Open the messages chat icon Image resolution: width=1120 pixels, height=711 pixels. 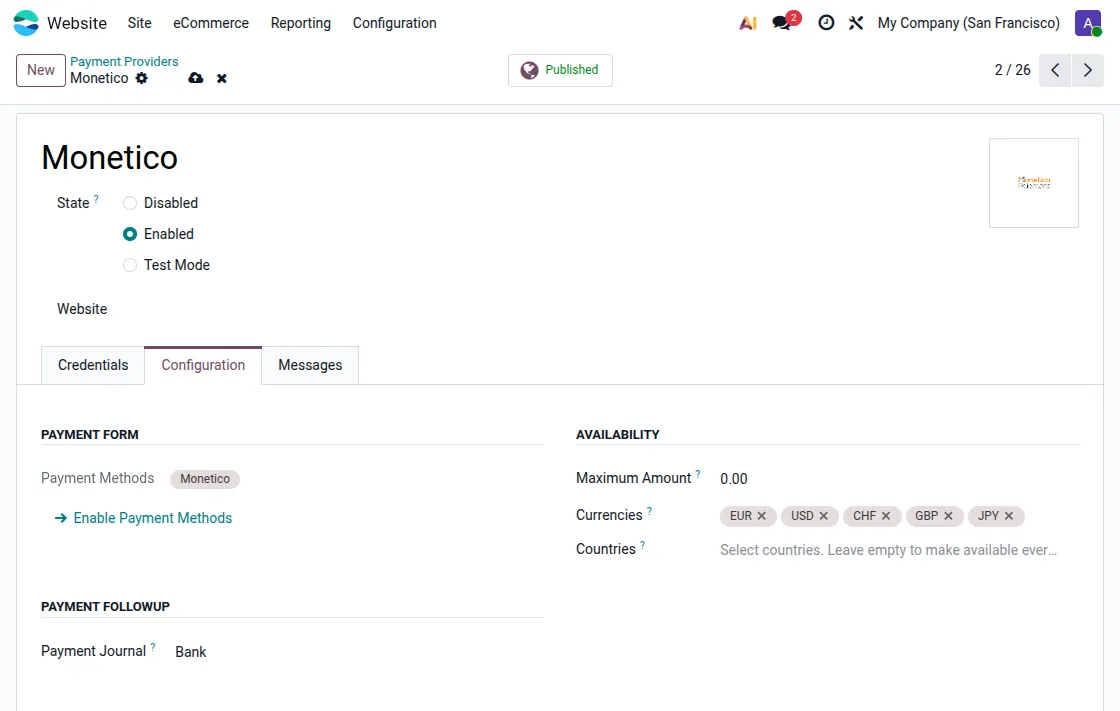(x=782, y=23)
